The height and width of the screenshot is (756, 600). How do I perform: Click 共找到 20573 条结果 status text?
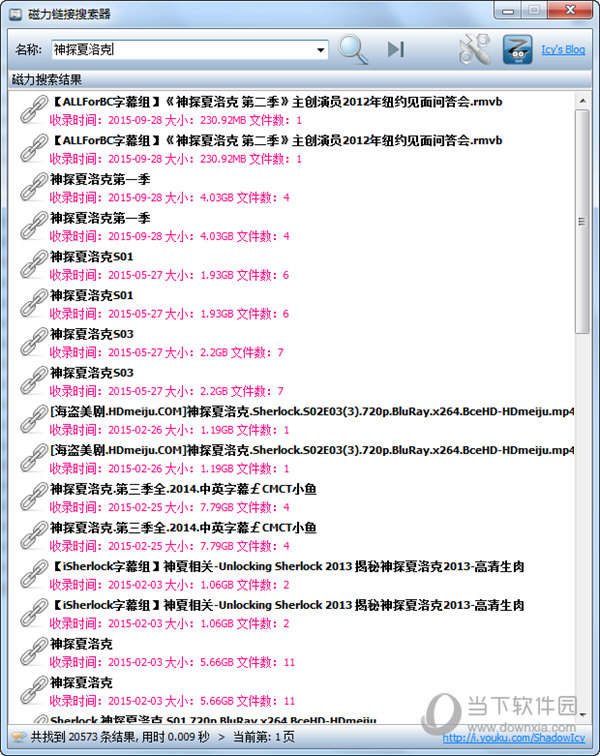[x=82, y=737]
